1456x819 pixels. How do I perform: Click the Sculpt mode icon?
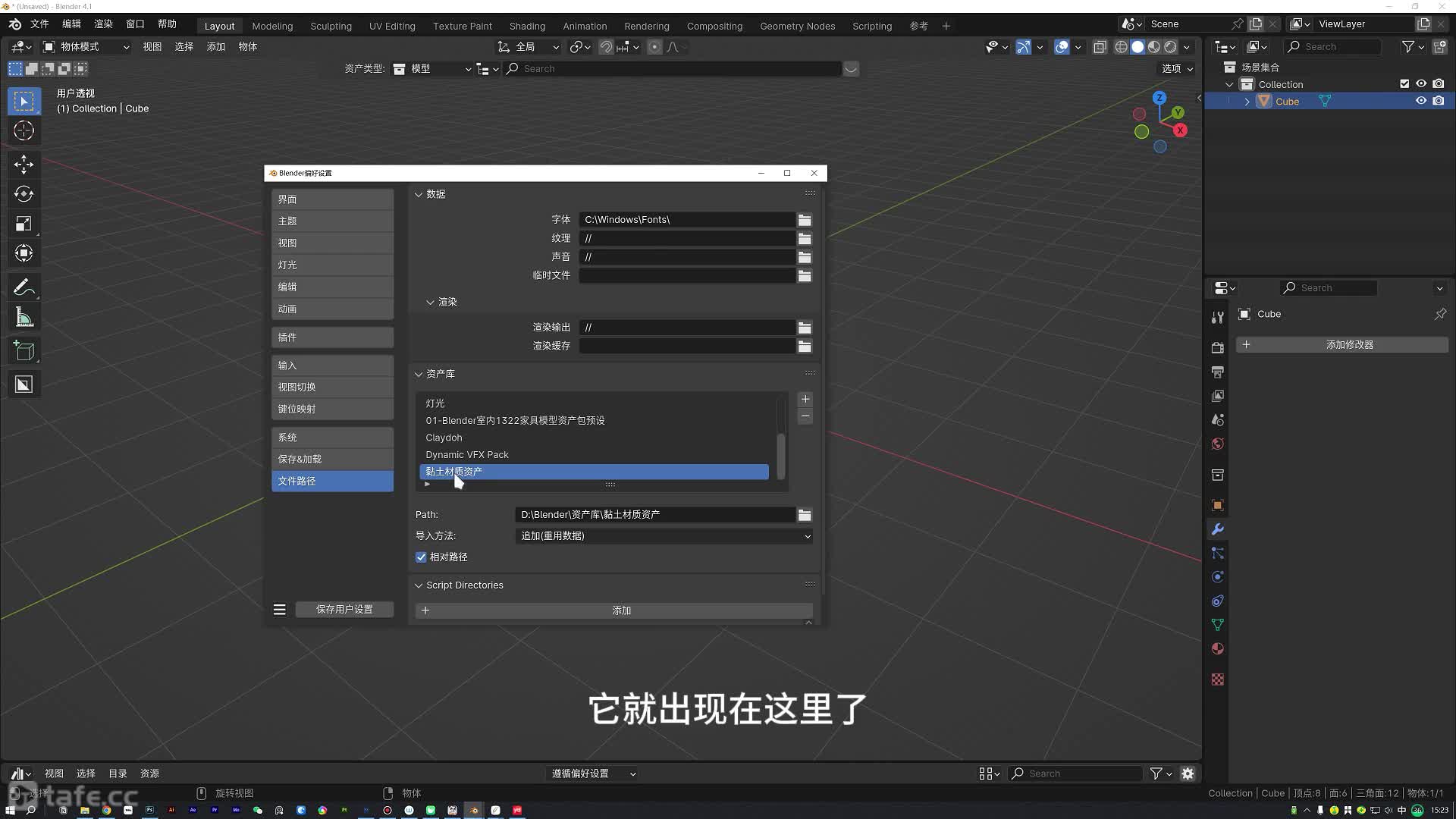coord(330,25)
